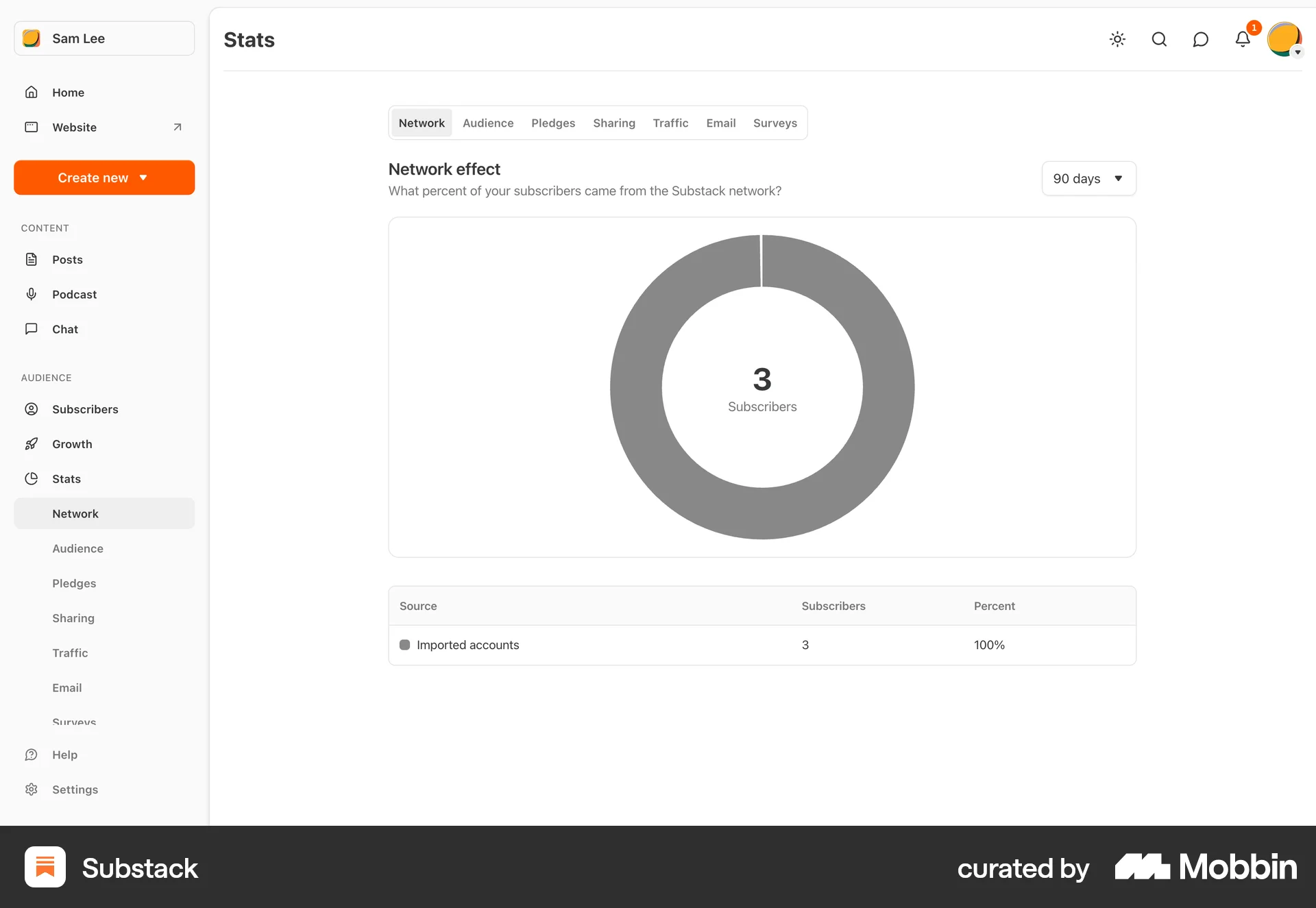Open search with the magnifying glass icon
This screenshot has height=908, width=1316.
point(1159,39)
